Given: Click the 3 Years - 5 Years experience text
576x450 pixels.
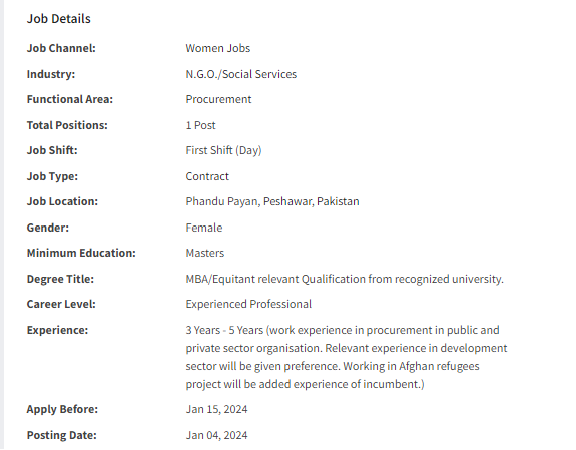Looking at the screenshot, I should (x=224, y=330).
